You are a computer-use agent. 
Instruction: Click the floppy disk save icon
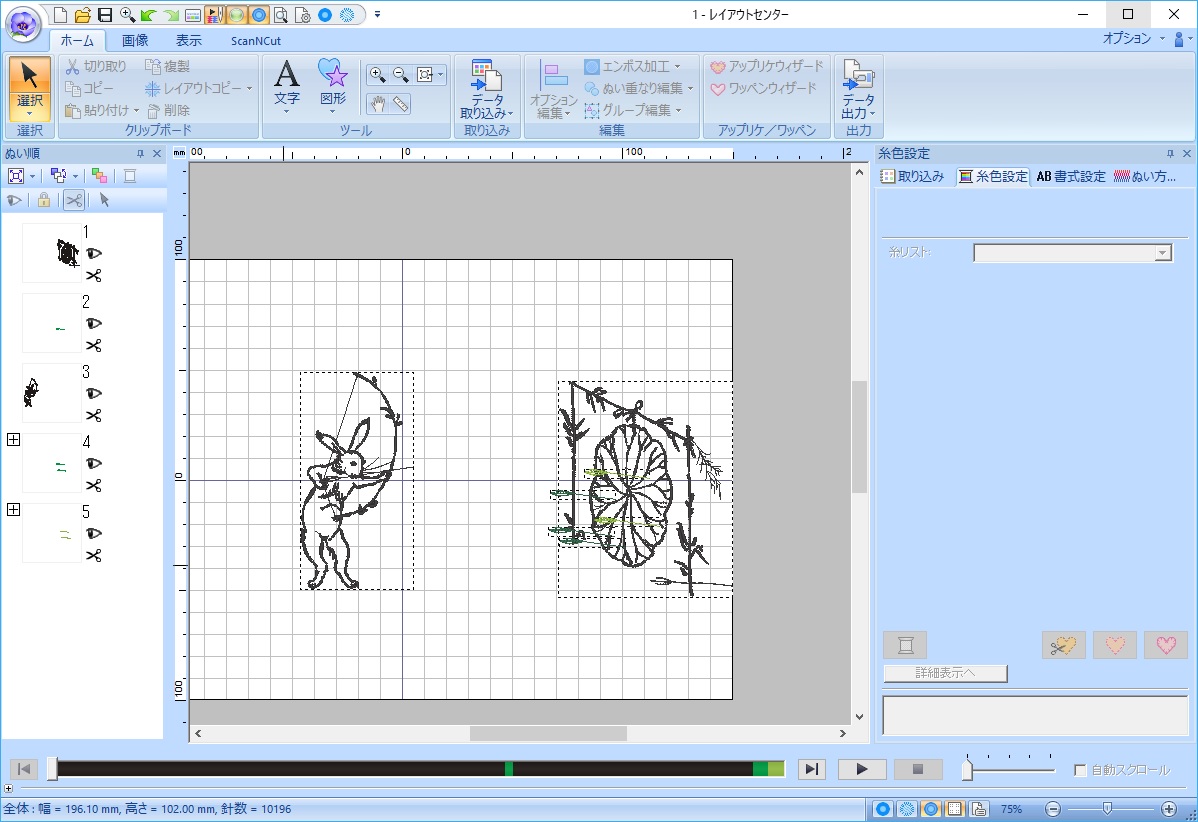pyautogui.click(x=105, y=15)
